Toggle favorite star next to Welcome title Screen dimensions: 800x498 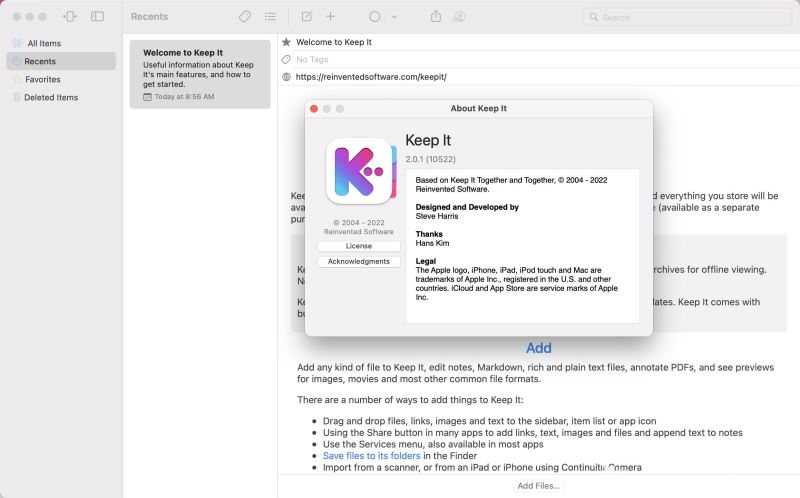(x=286, y=42)
